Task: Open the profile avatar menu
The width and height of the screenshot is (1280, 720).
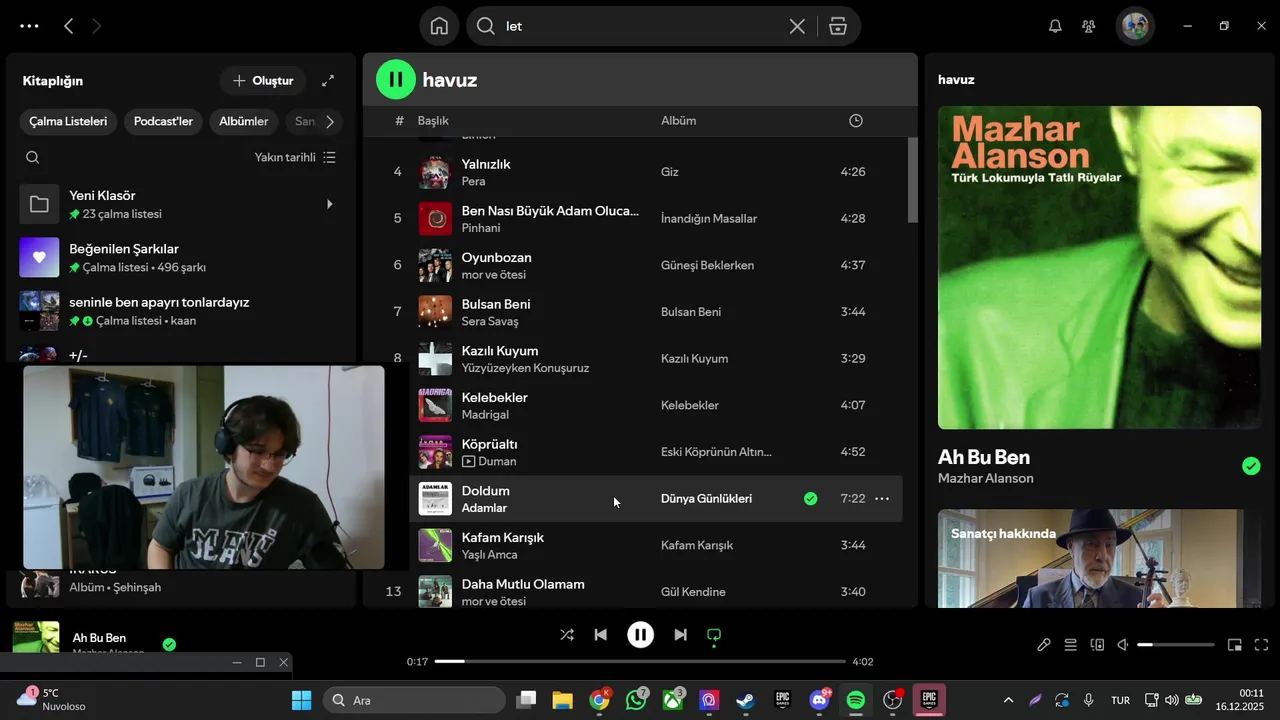Action: pyautogui.click(x=1135, y=26)
